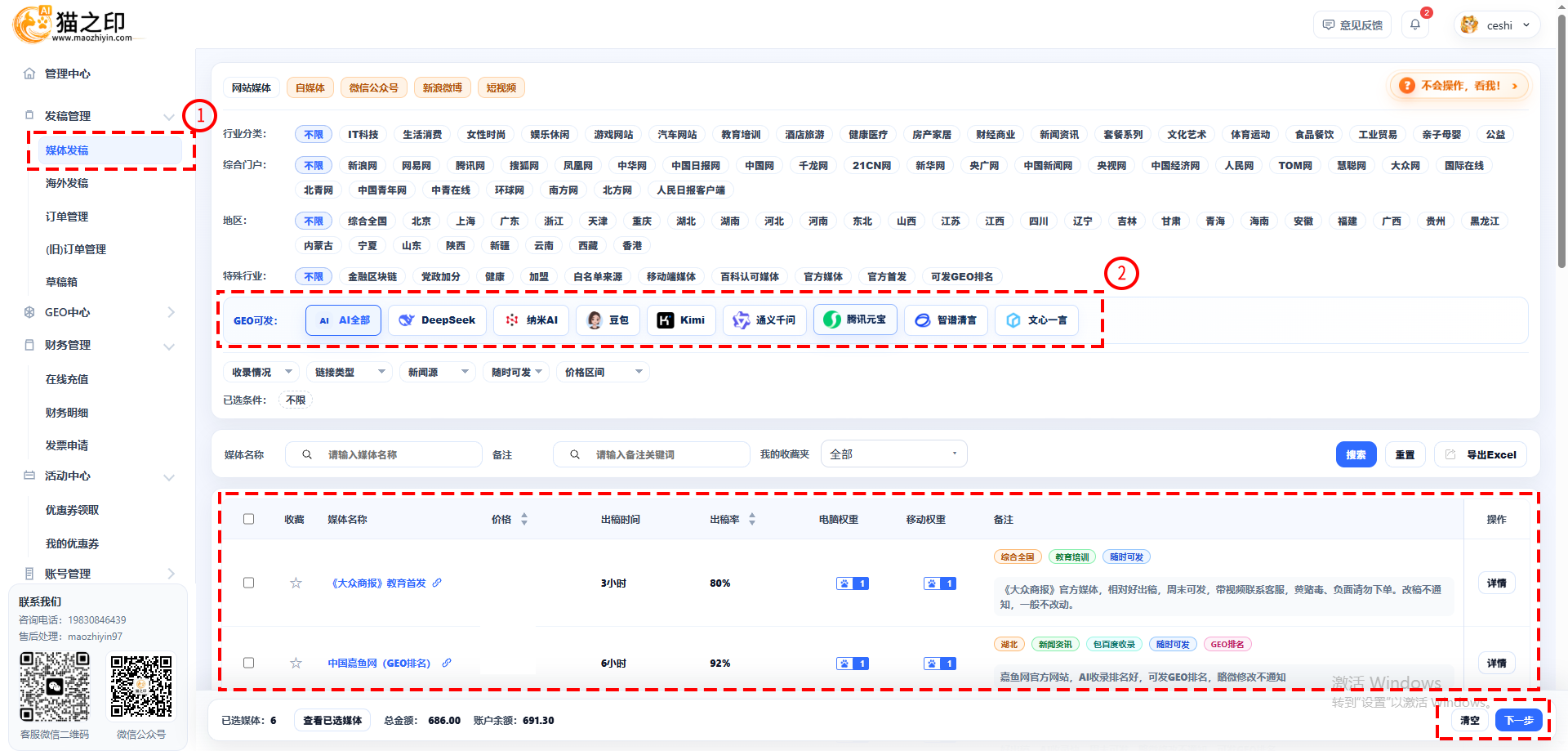Select the 北京 region filter
The width and height of the screenshot is (1568, 751).
point(421,221)
